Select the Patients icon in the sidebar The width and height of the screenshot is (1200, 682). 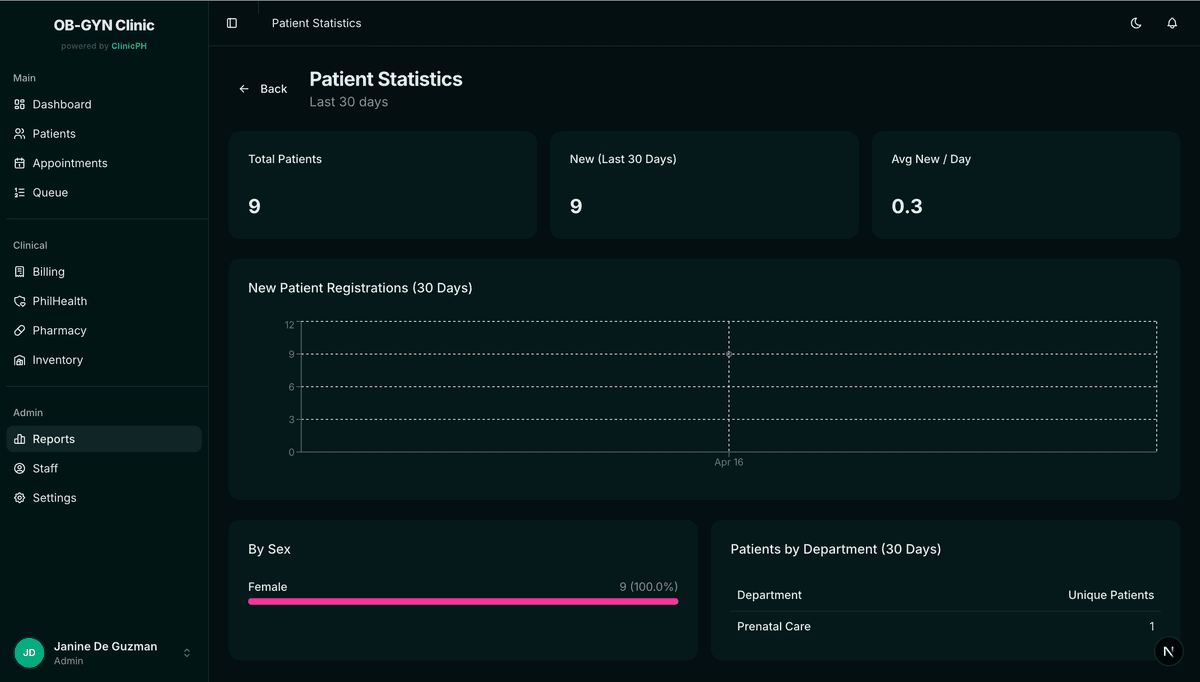(x=21, y=133)
